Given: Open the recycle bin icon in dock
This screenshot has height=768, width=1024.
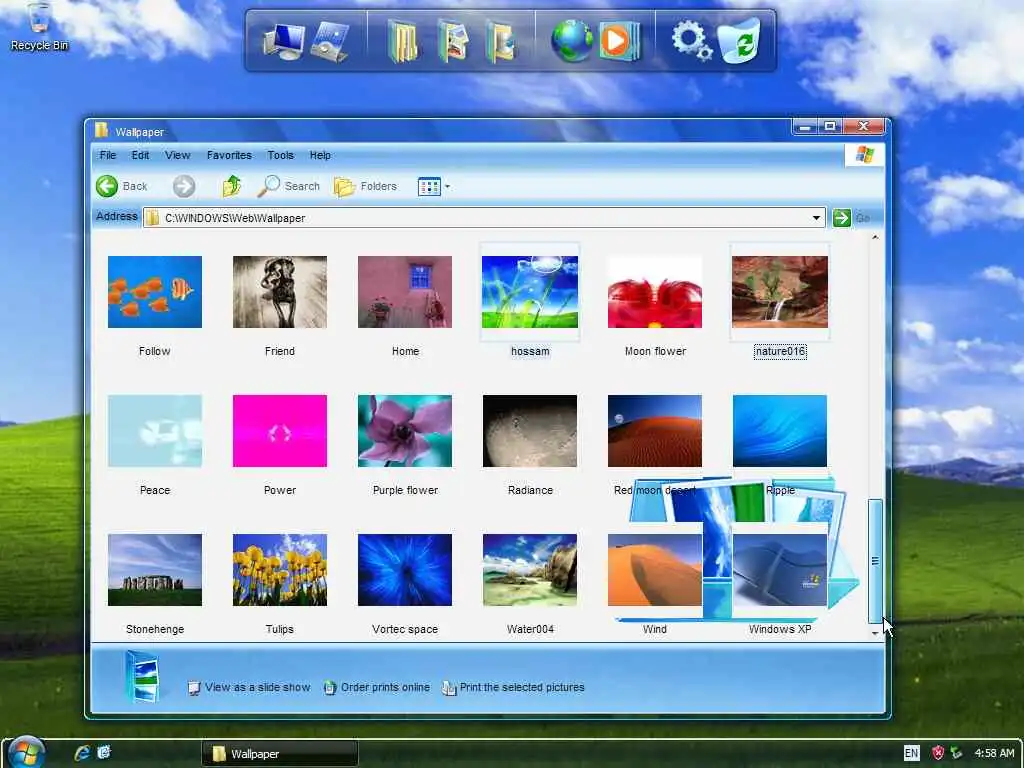Looking at the screenshot, I should point(740,40).
